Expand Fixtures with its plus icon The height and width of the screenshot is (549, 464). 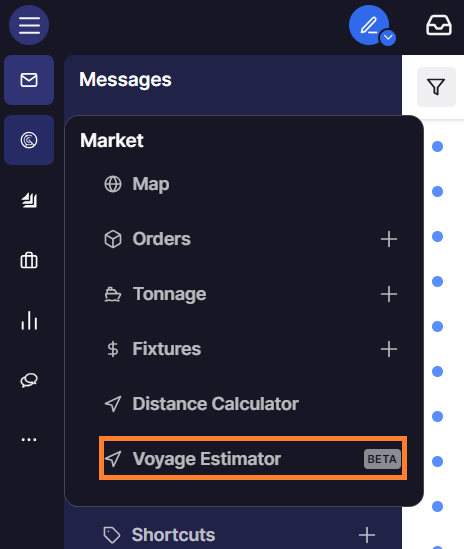point(389,349)
